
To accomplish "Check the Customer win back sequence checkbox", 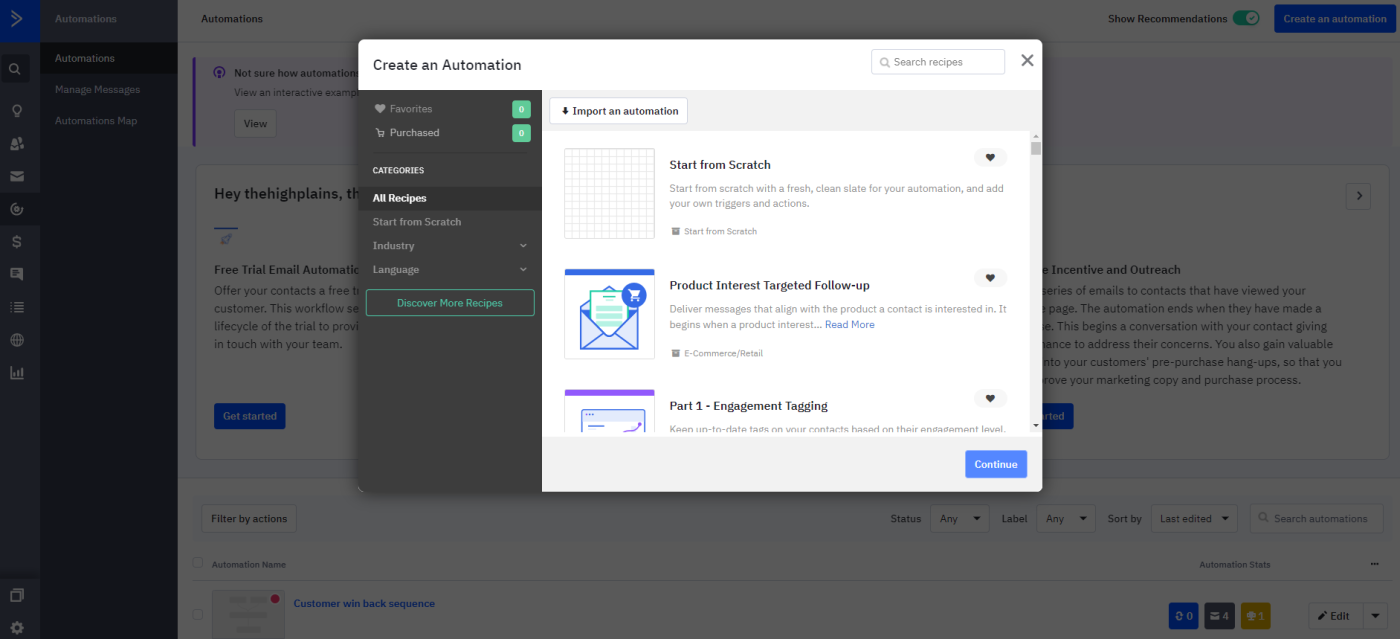I will (x=198, y=614).
